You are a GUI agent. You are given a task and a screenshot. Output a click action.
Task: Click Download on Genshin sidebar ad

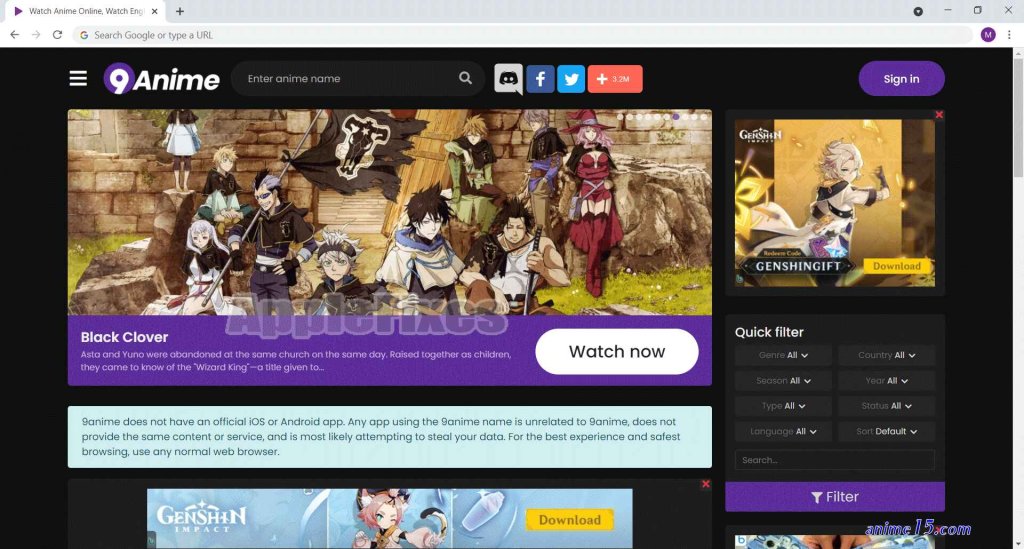tap(896, 266)
